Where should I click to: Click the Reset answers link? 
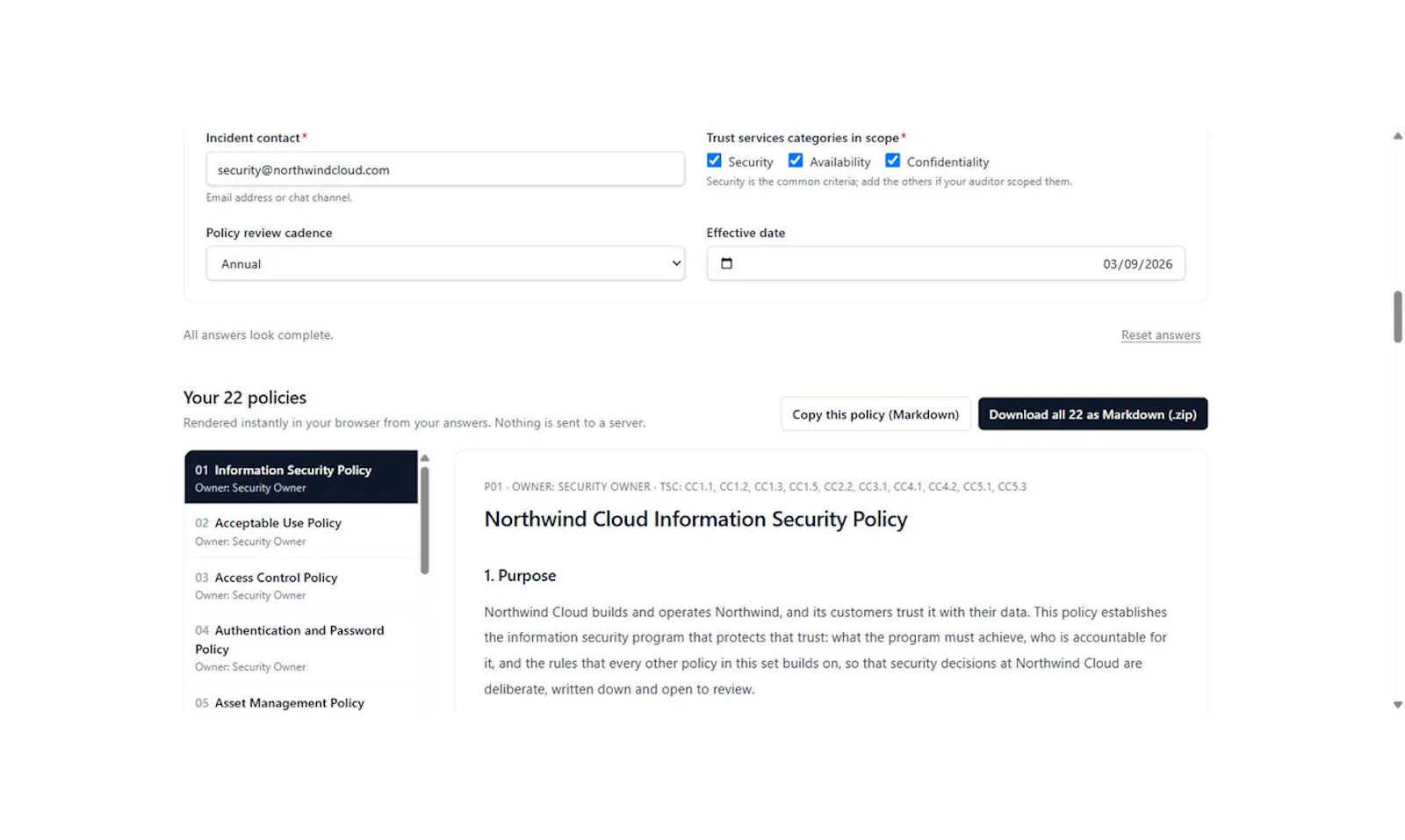pyautogui.click(x=1160, y=335)
